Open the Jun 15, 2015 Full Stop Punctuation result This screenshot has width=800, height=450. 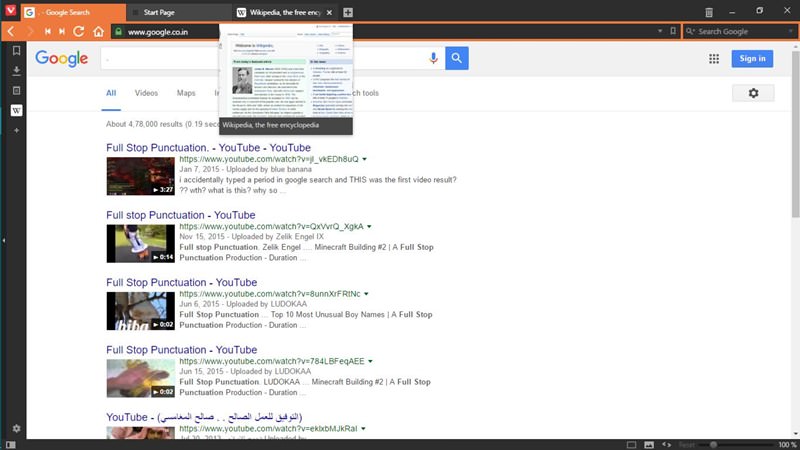pyautogui.click(x=182, y=349)
